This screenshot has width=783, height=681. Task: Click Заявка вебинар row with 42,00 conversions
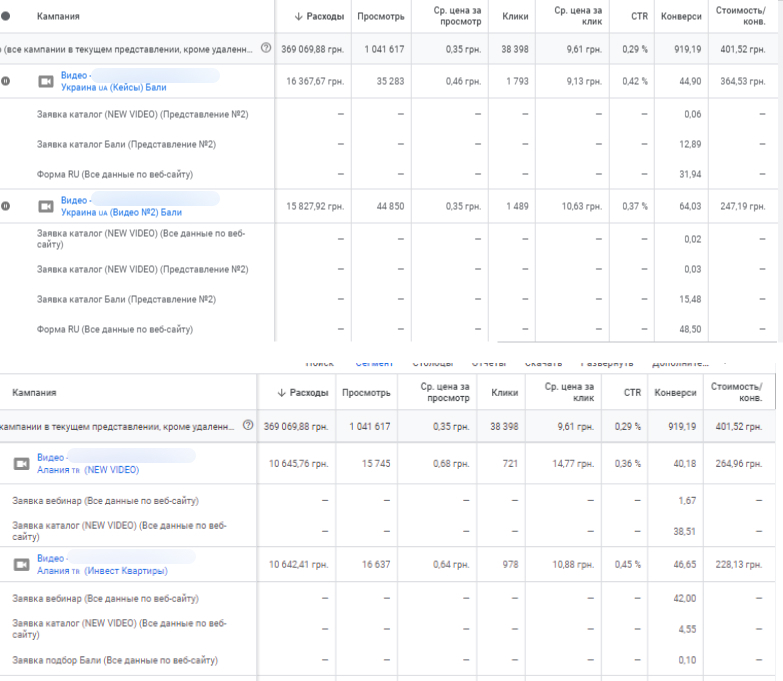point(105,599)
